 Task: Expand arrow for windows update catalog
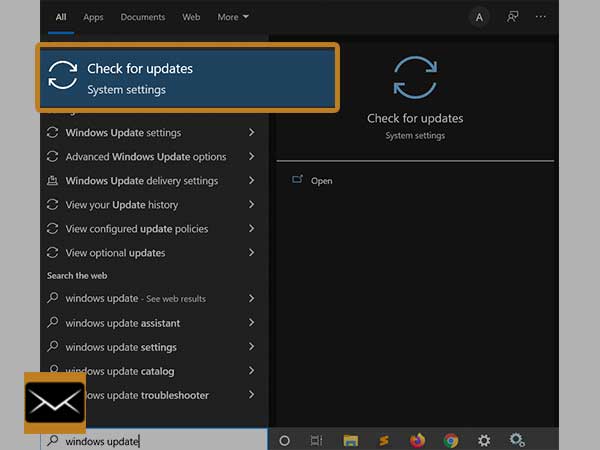tap(251, 370)
